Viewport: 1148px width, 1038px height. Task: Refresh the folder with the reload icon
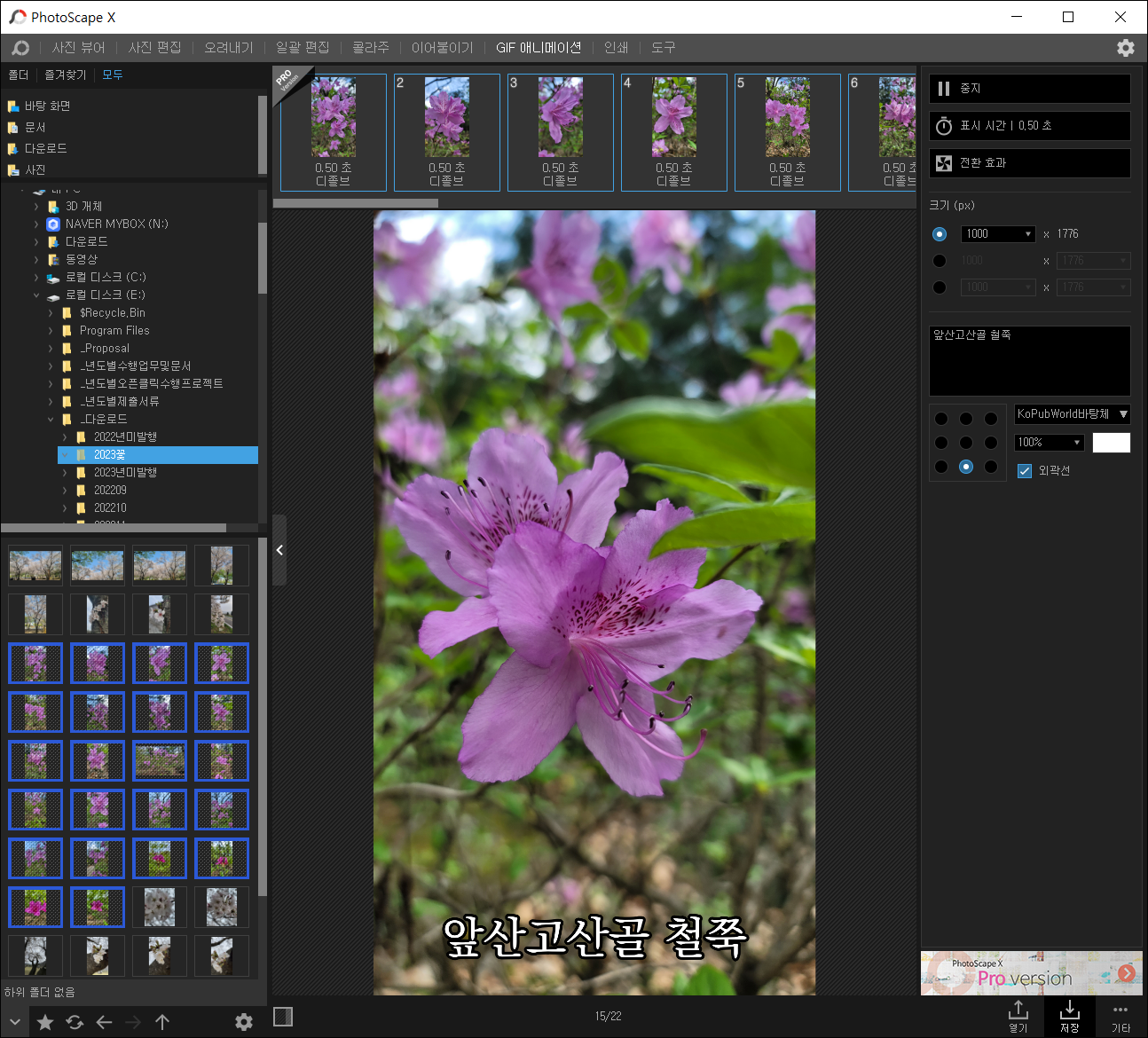pyautogui.click(x=75, y=1022)
